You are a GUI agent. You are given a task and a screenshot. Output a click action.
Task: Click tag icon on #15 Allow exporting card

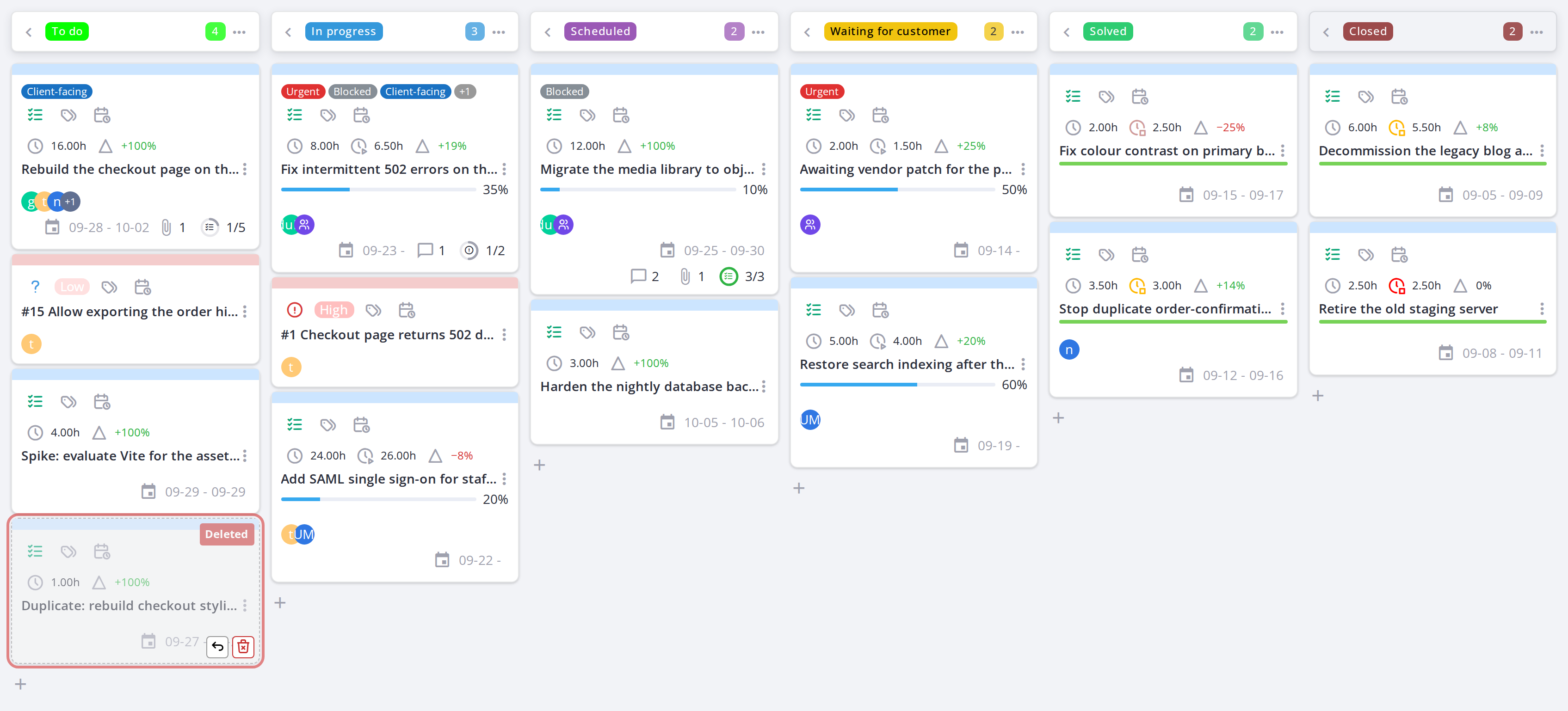[109, 287]
